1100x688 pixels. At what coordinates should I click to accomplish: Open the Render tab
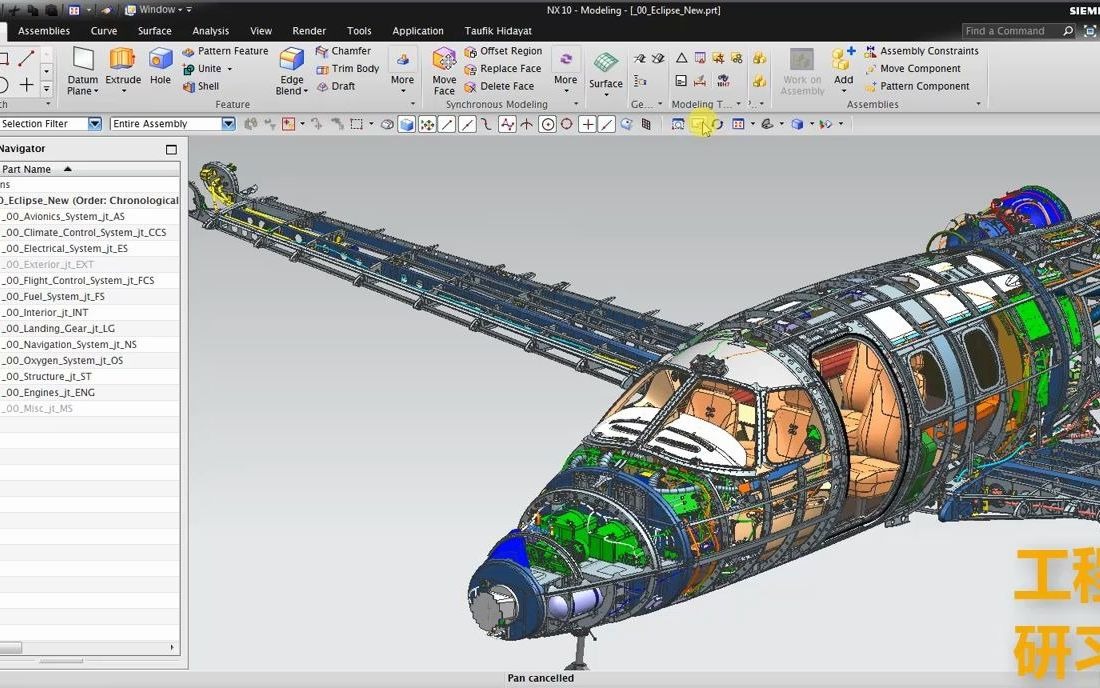click(x=309, y=31)
